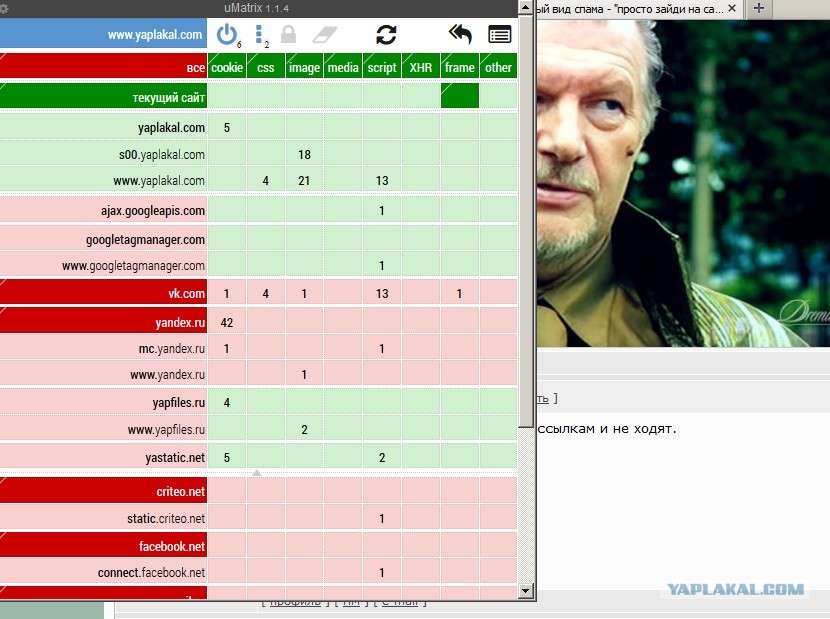Toggle the blocked yandex.ru domain label
The image size is (830, 619).
click(103, 322)
